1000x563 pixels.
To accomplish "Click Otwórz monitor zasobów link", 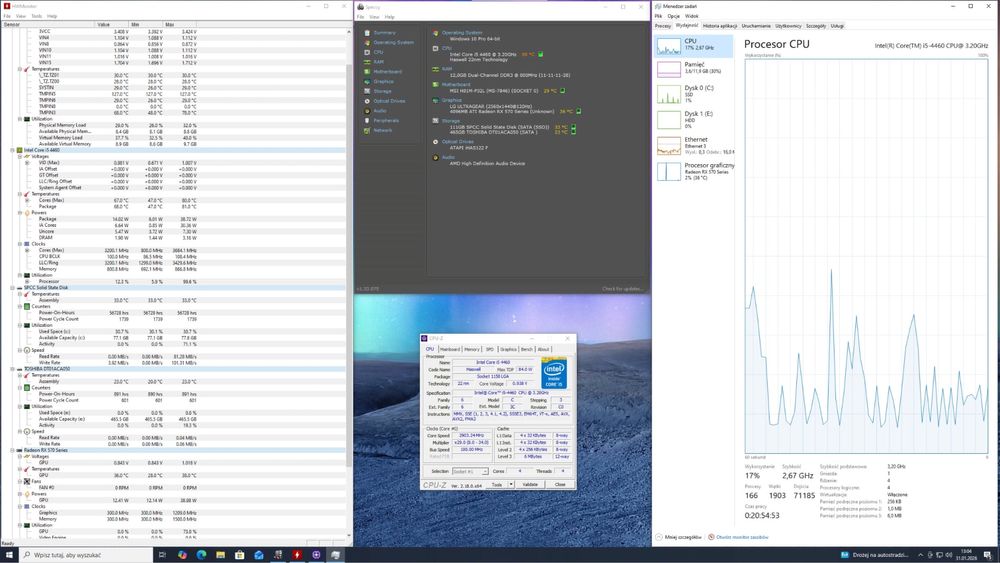I will coord(738,537).
